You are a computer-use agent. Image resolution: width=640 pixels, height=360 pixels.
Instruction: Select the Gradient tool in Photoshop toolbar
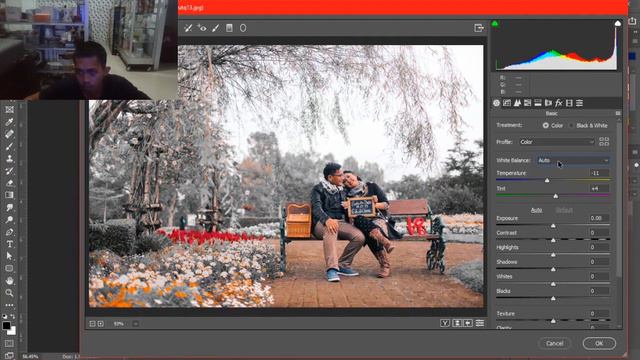click(9, 195)
